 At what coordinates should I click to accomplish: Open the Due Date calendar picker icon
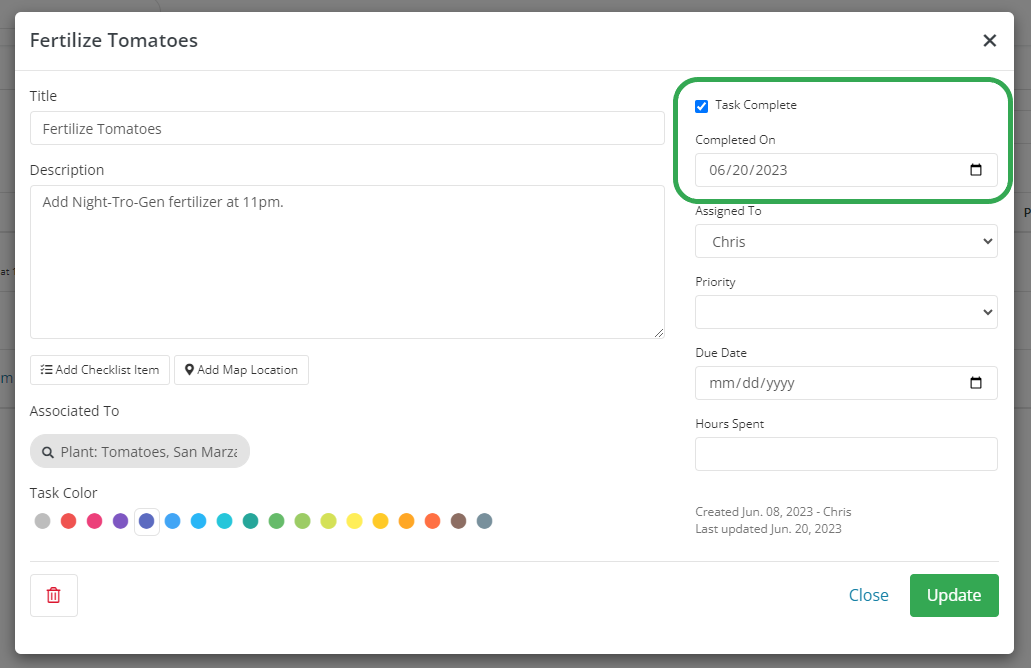coord(976,383)
